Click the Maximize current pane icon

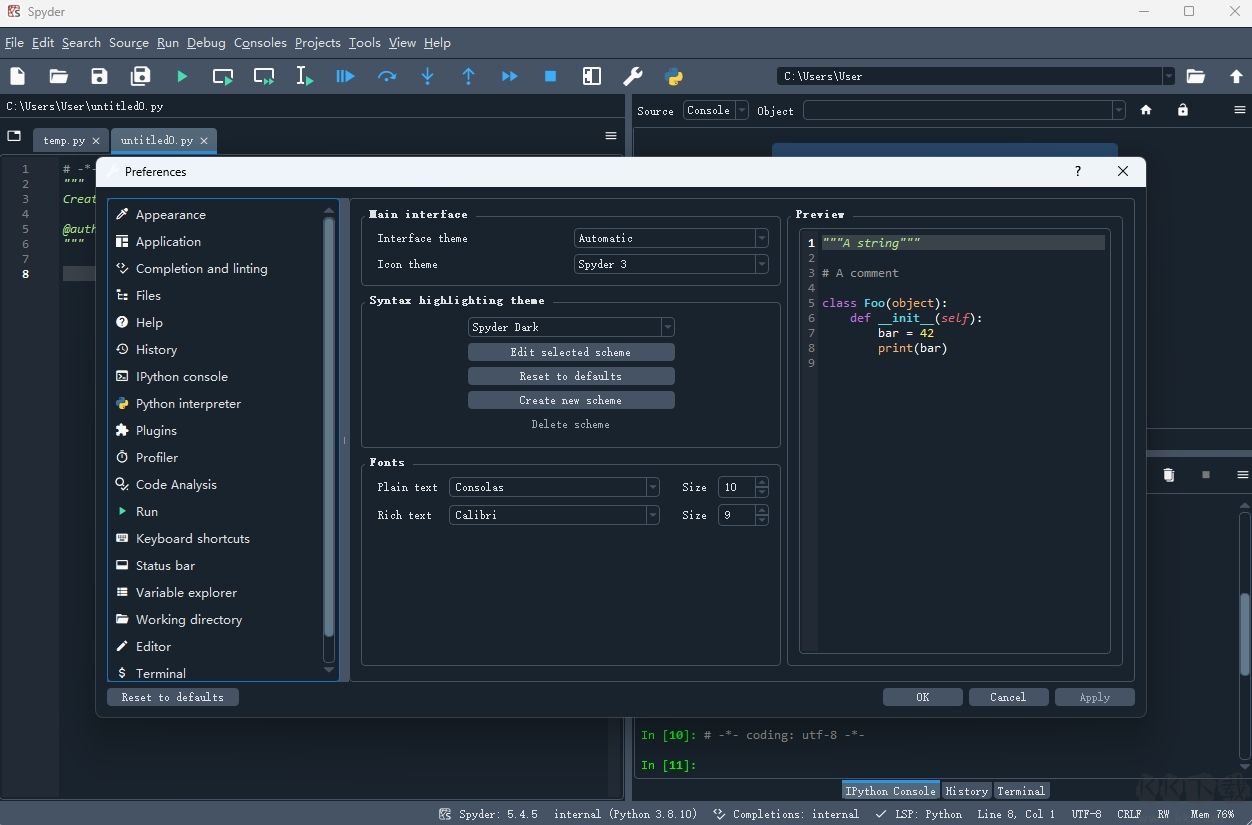(592, 76)
